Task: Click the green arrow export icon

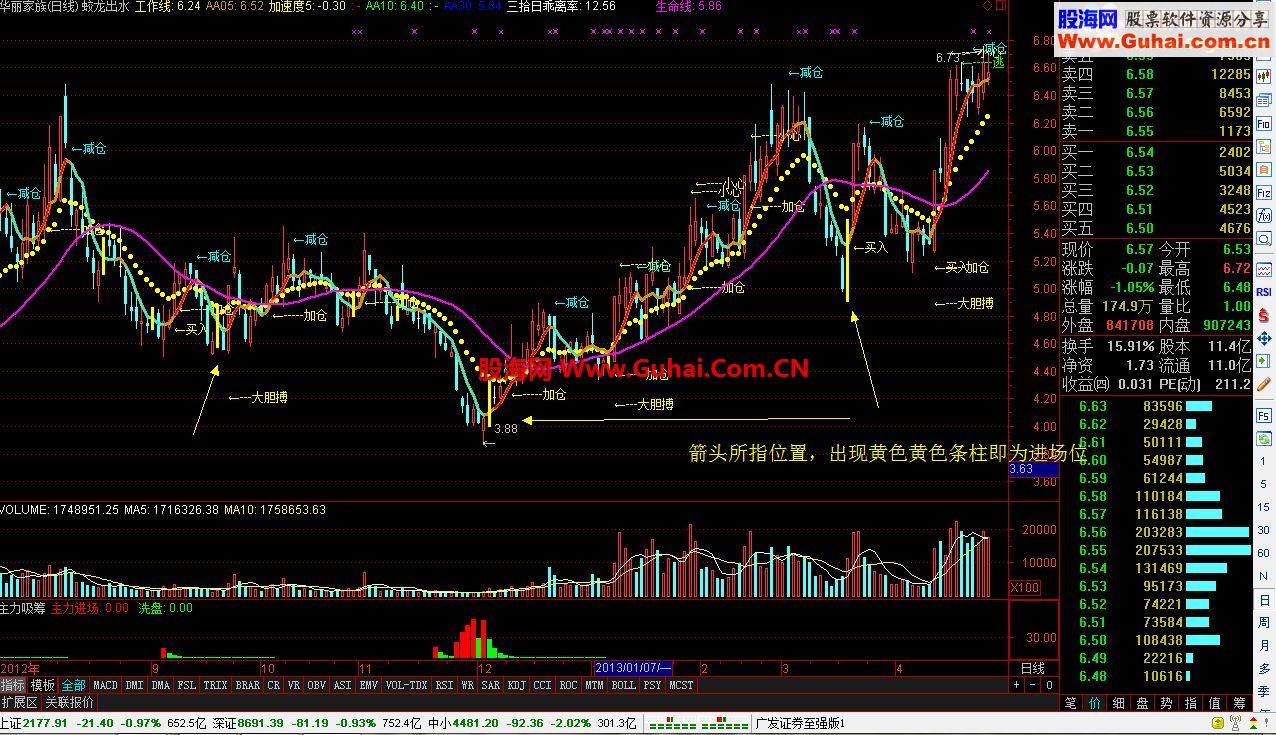Action: pos(1264,361)
